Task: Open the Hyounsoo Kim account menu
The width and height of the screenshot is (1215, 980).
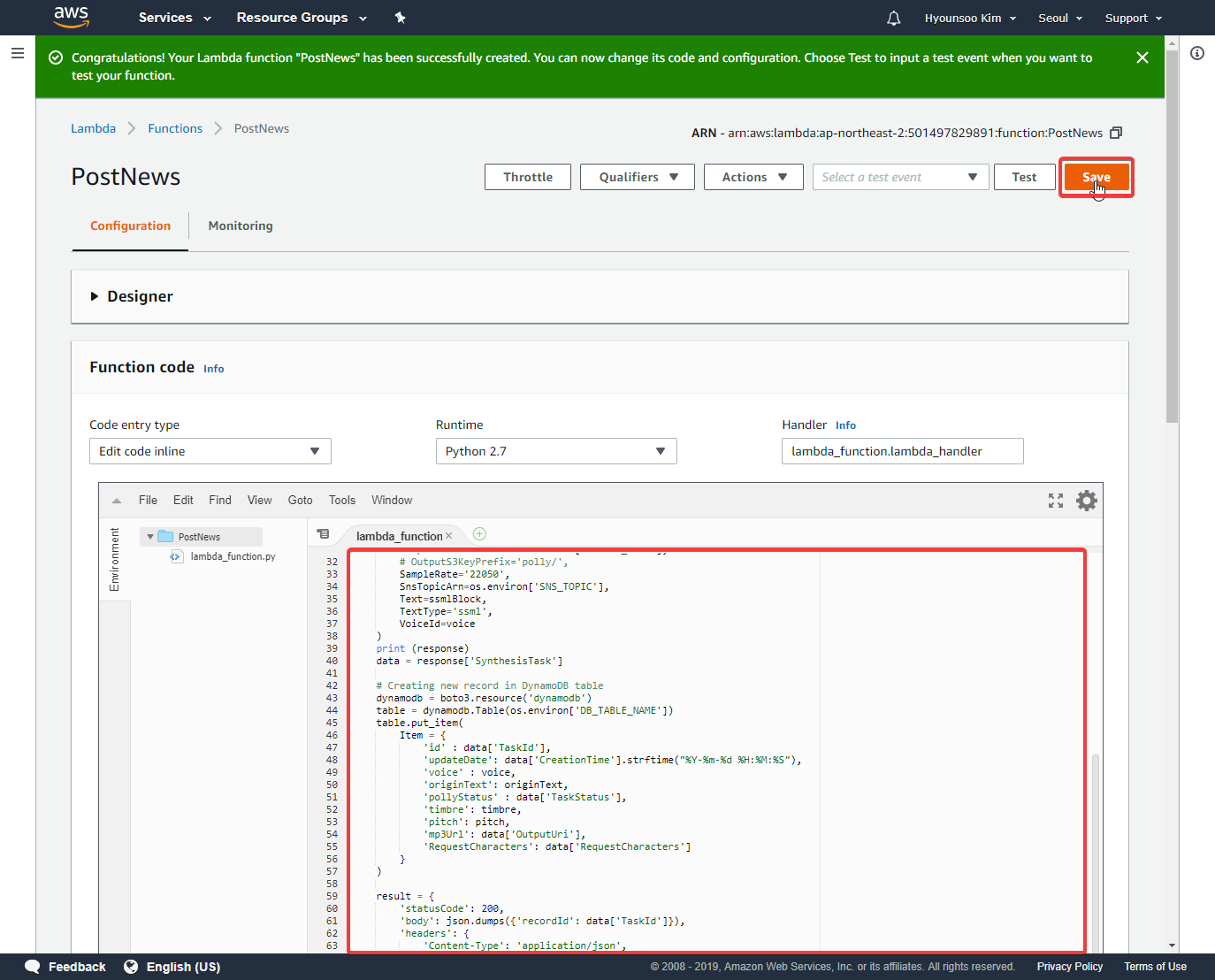Action: pyautogui.click(x=970, y=18)
